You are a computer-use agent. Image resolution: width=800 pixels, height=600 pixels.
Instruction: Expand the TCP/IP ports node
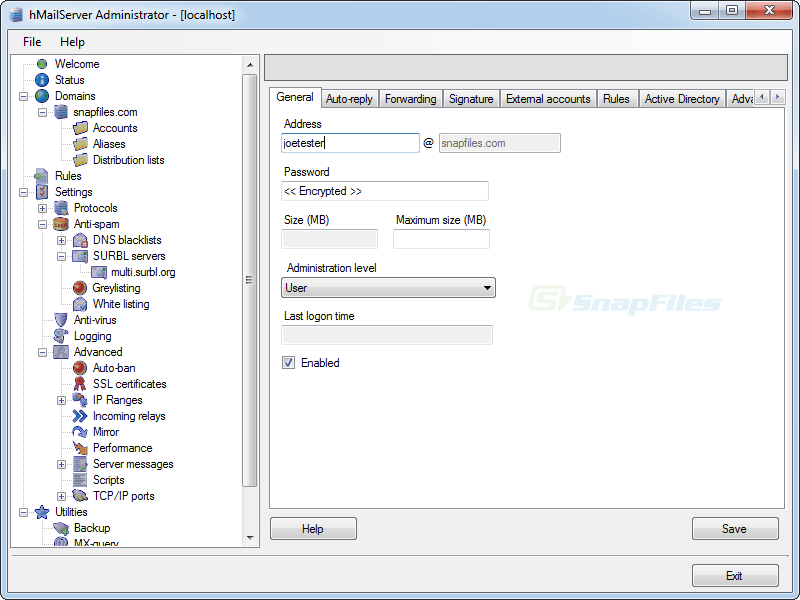[x=61, y=496]
